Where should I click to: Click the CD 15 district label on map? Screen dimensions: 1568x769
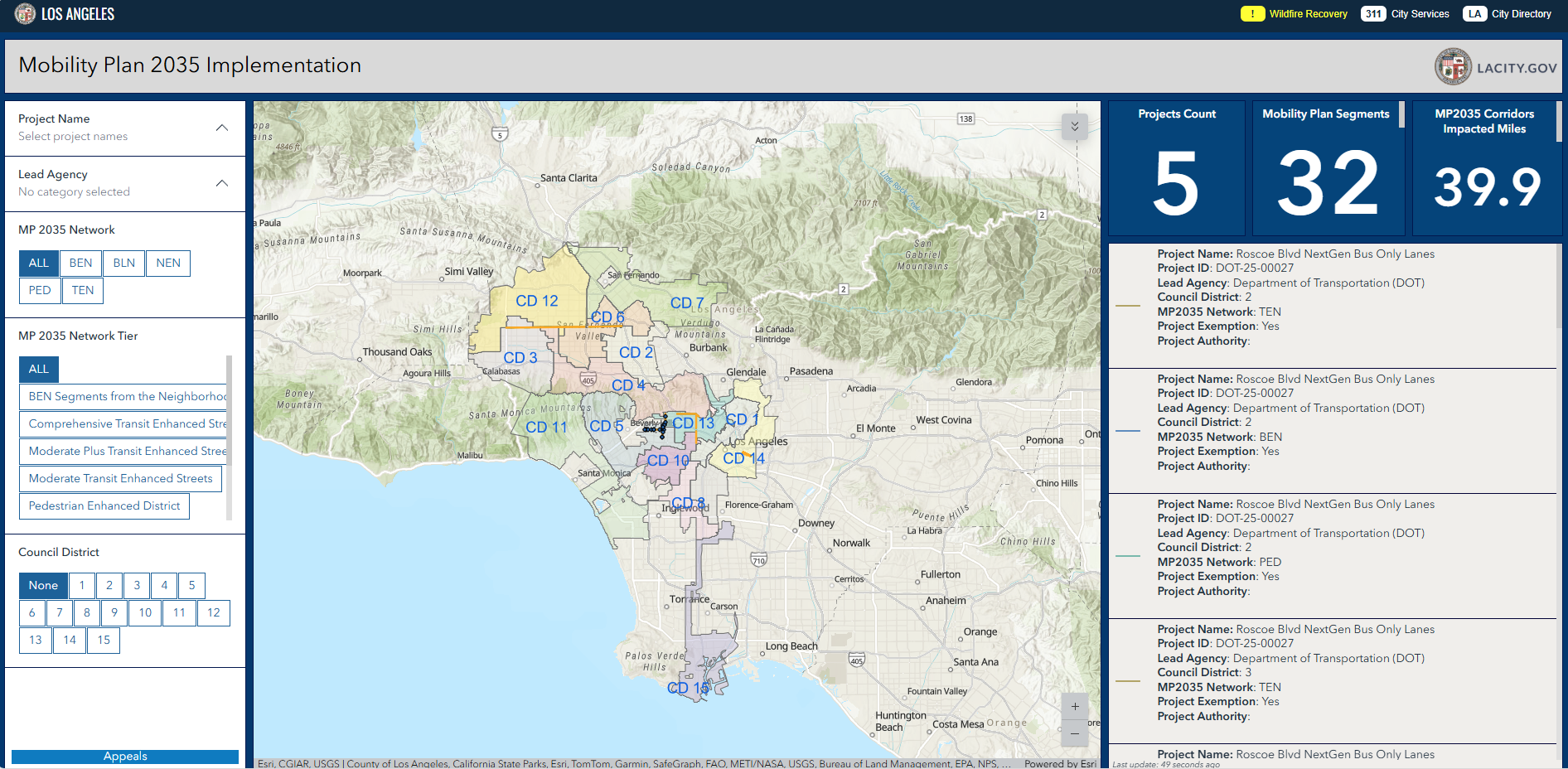[x=688, y=688]
